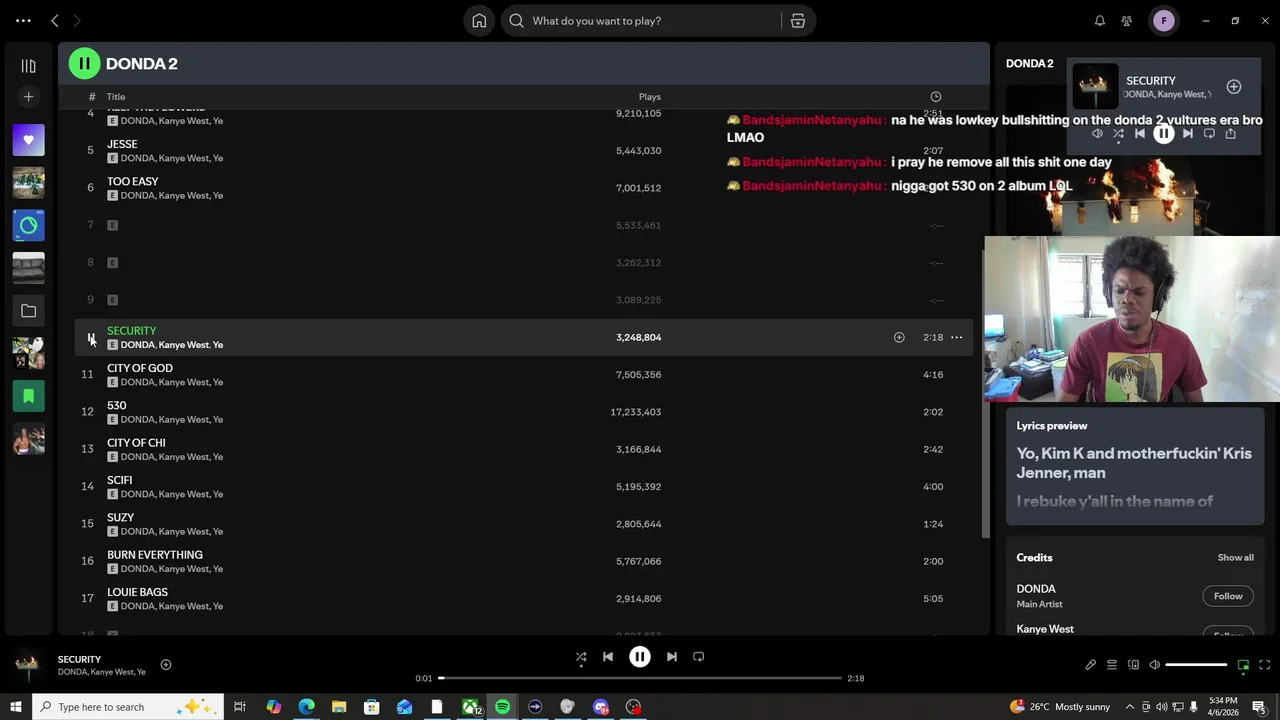Toggle repeat in the bottom player bar
The width and height of the screenshot is (1280, 720).
(699, 657)
